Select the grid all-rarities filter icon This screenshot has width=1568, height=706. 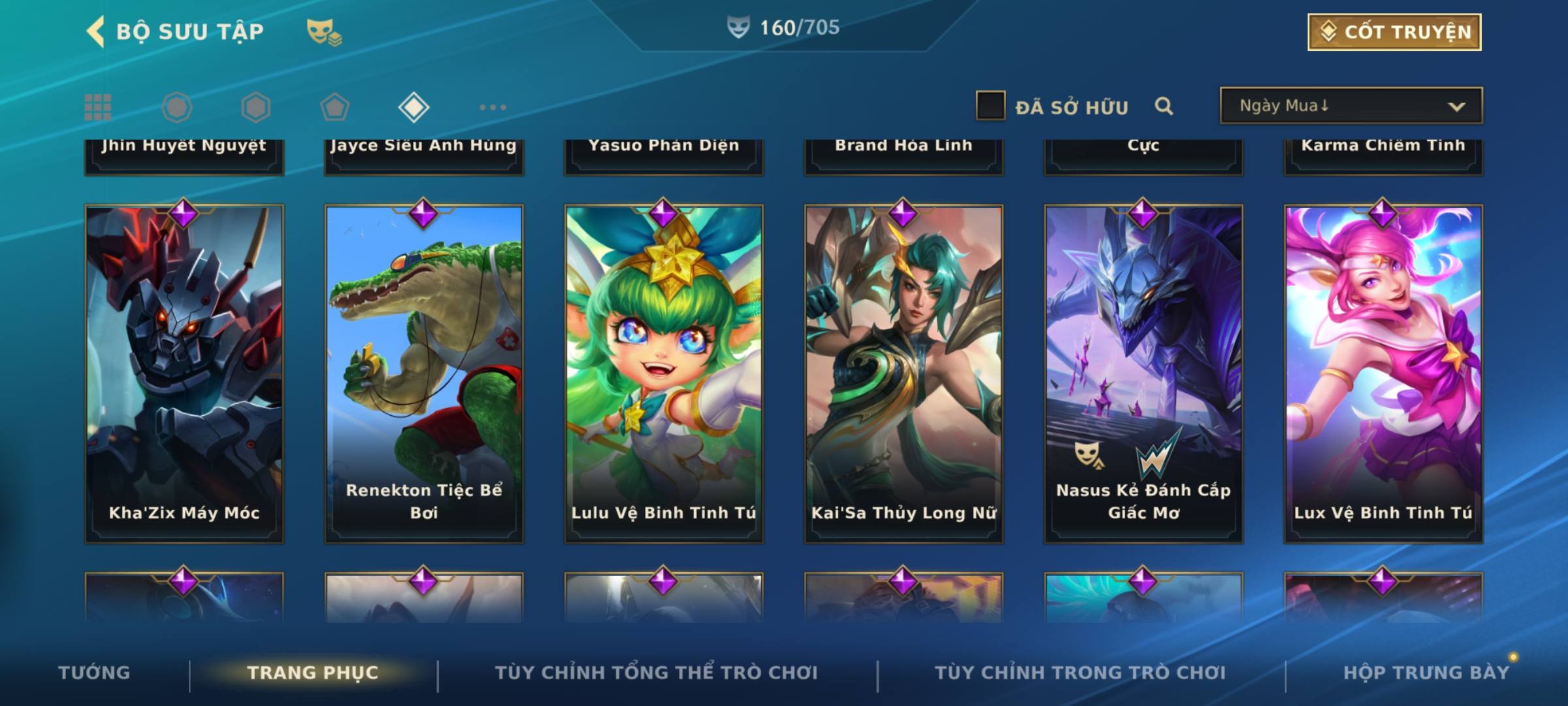[98, 107]
